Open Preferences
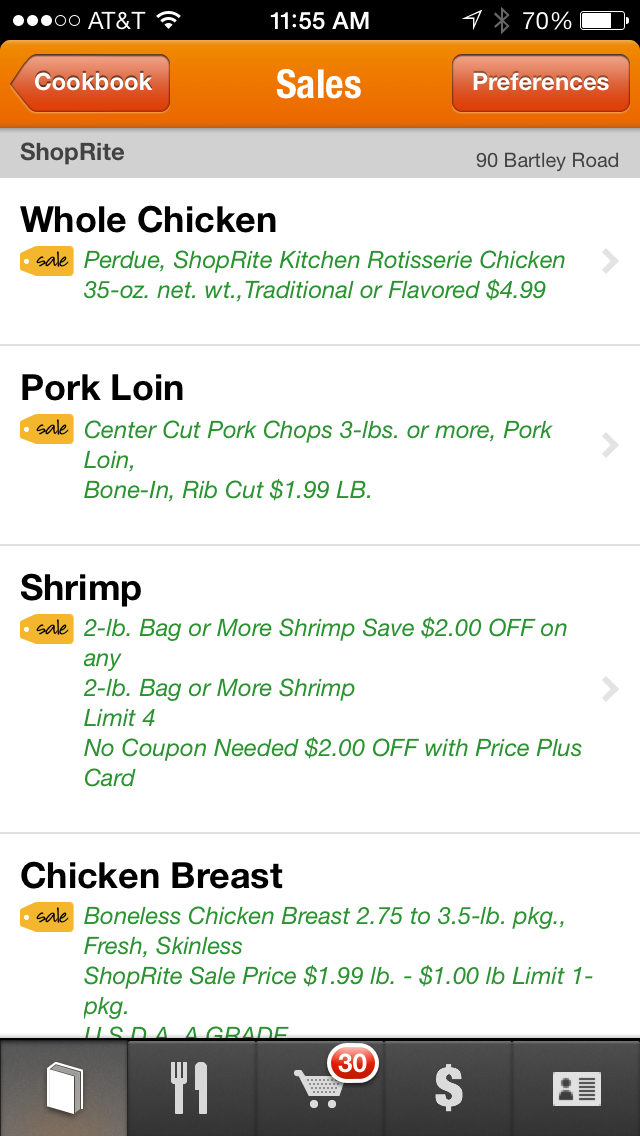Viewport: 640px width, 1136px height. pyautogui.click(x=540, y=83)
